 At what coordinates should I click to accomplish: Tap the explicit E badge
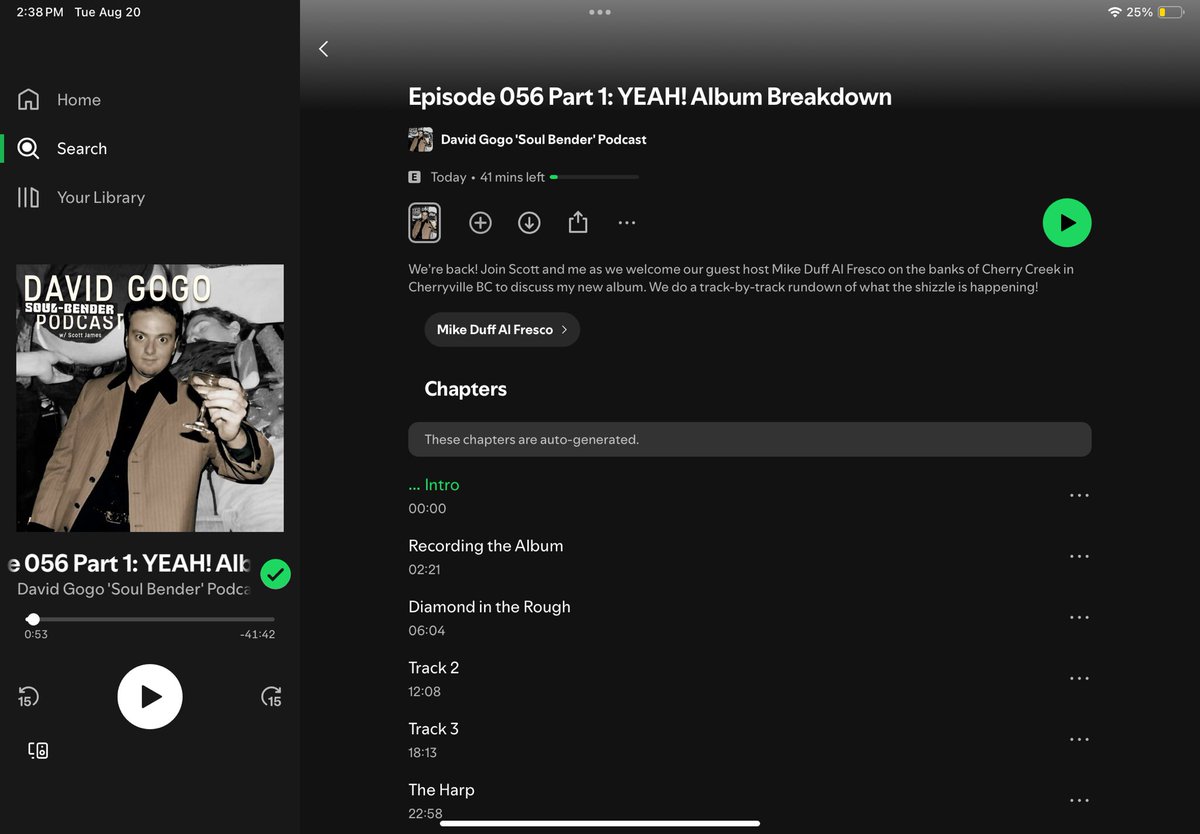coord(414,177)
